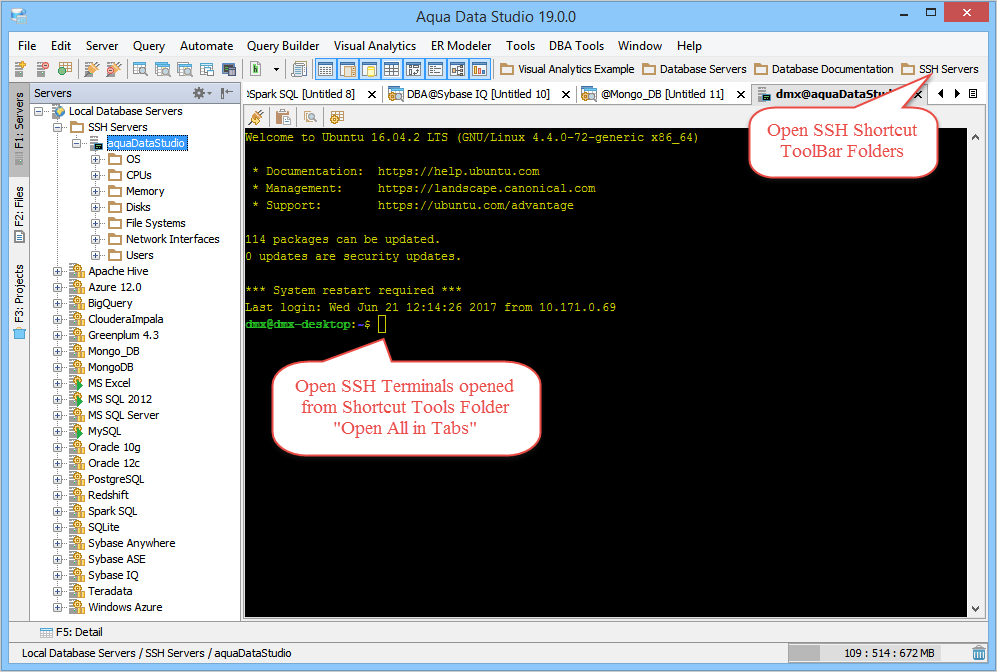Open the Database Documentation shortcut folder

coord(823,69)
